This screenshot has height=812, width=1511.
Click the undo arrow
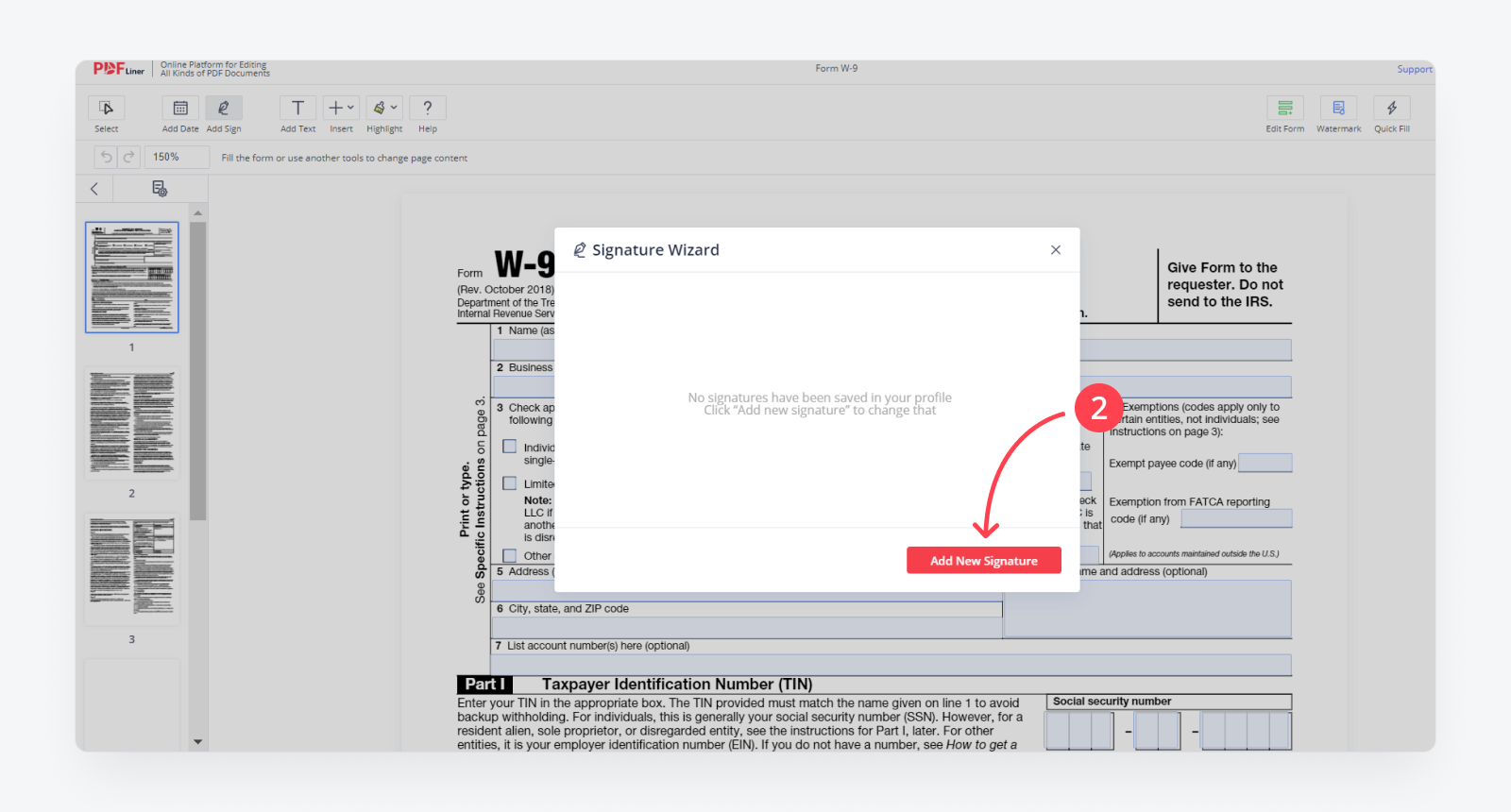(106, 157)
